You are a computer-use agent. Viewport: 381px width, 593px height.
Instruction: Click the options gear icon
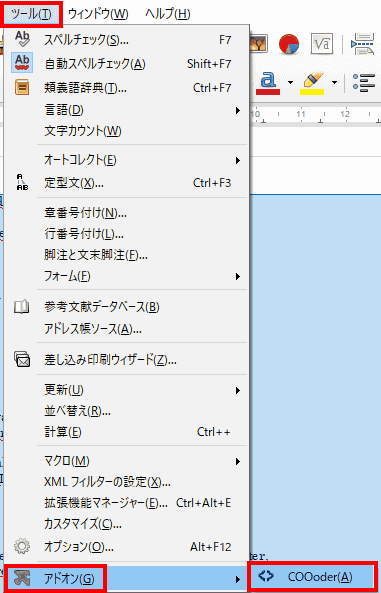pos(22,546)
